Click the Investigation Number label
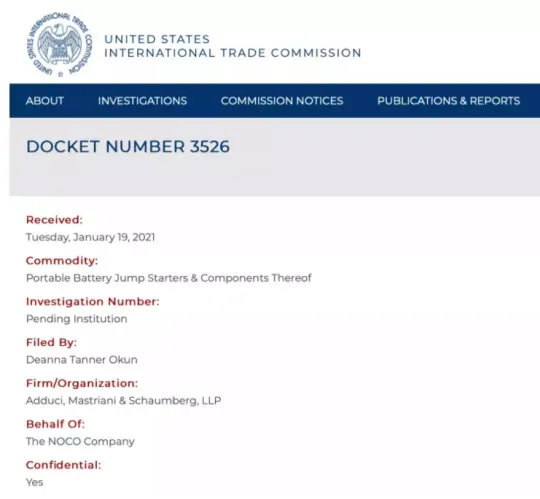The height and width of the screenshot is (499, 540). (x=93, y=302)
